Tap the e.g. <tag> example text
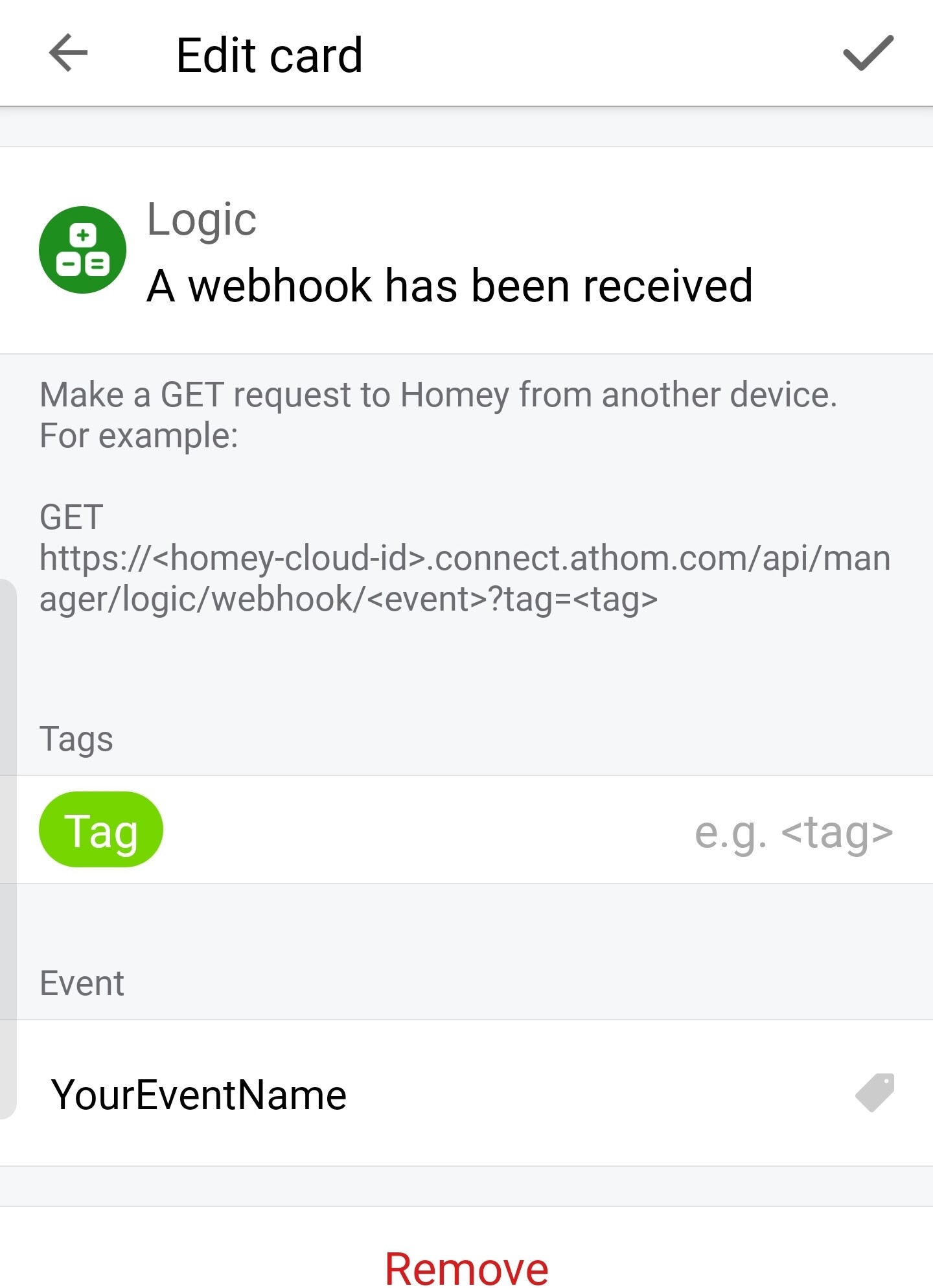Image resolution: width=933 pixels, height=1288 pixels. 794,832
